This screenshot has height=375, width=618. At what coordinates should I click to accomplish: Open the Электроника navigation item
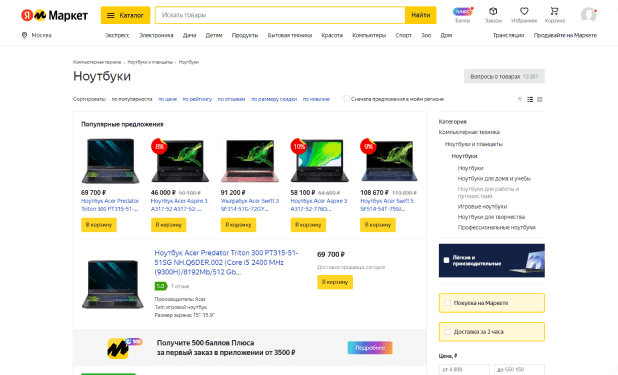coord(156,35)
